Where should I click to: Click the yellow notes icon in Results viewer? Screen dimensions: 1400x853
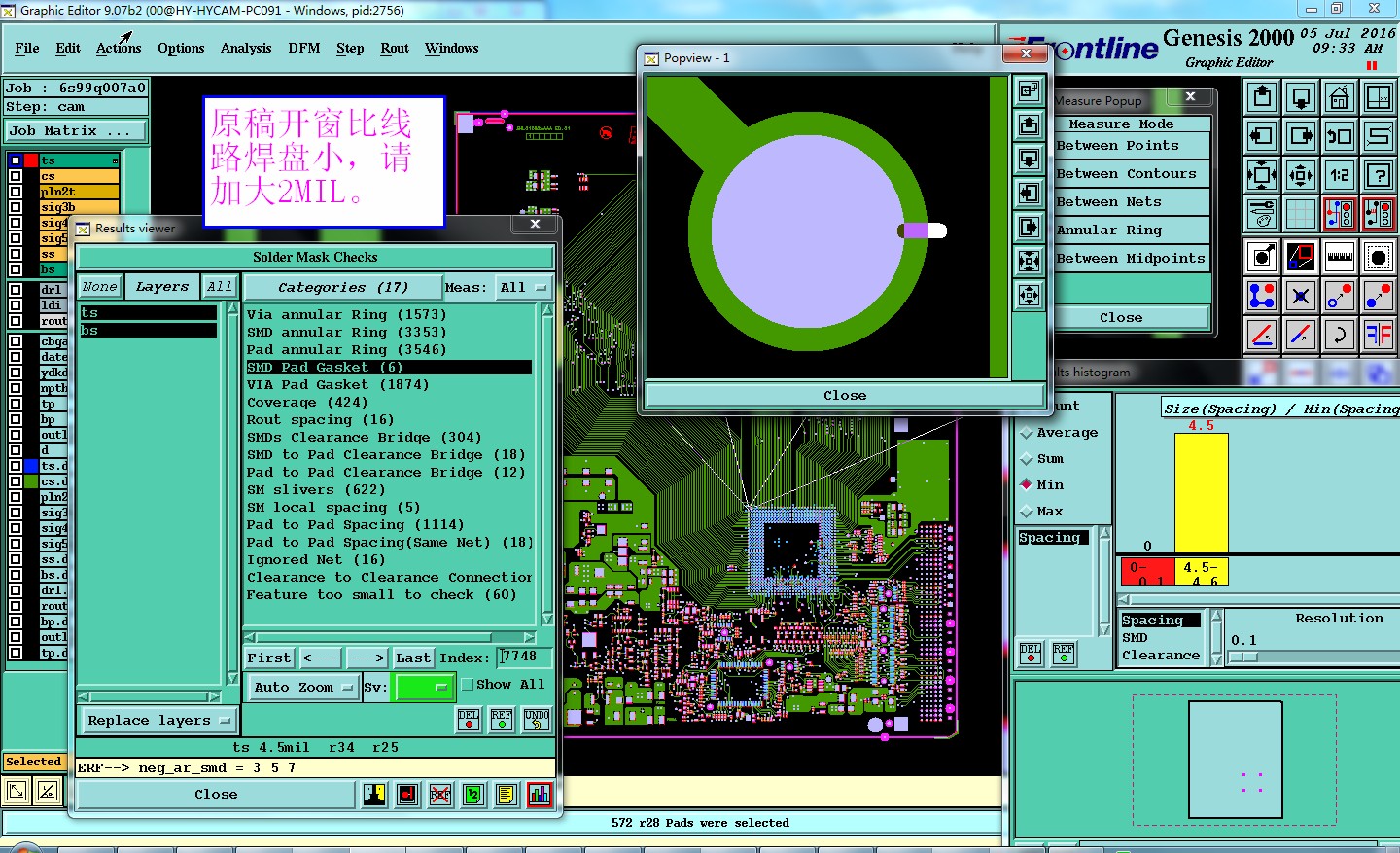point(506,795)
